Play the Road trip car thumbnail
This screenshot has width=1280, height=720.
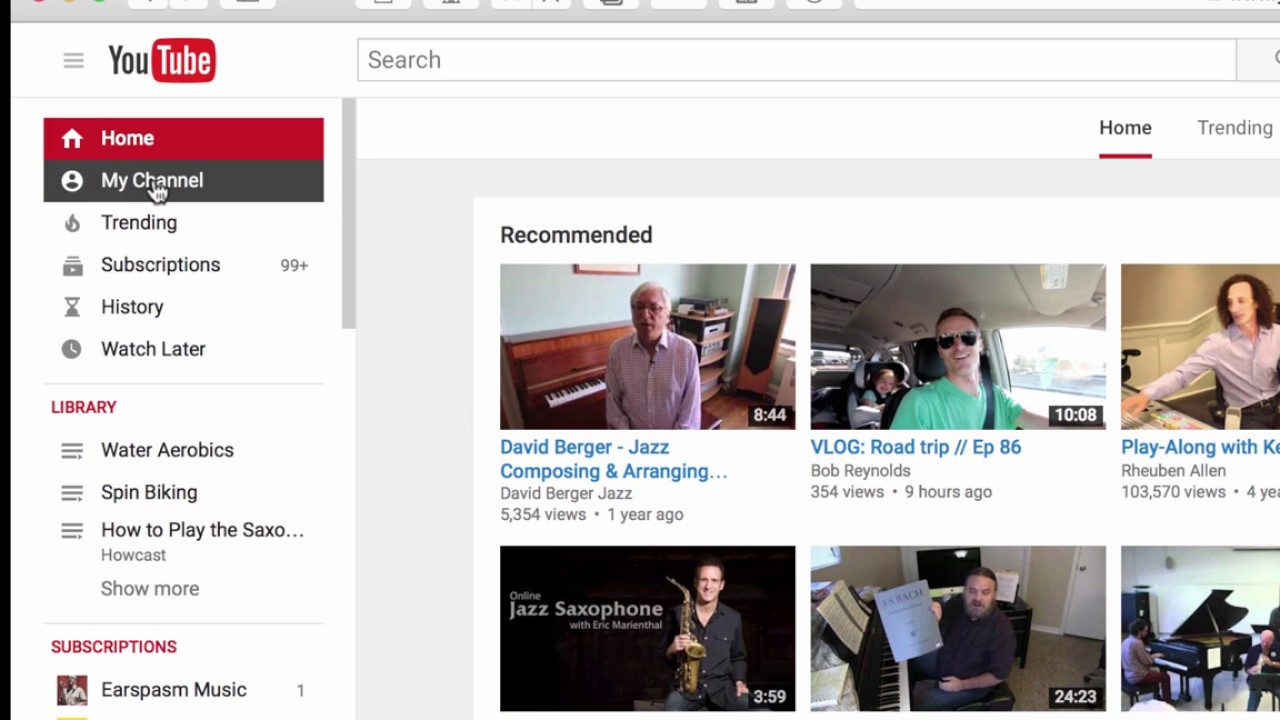958,347
